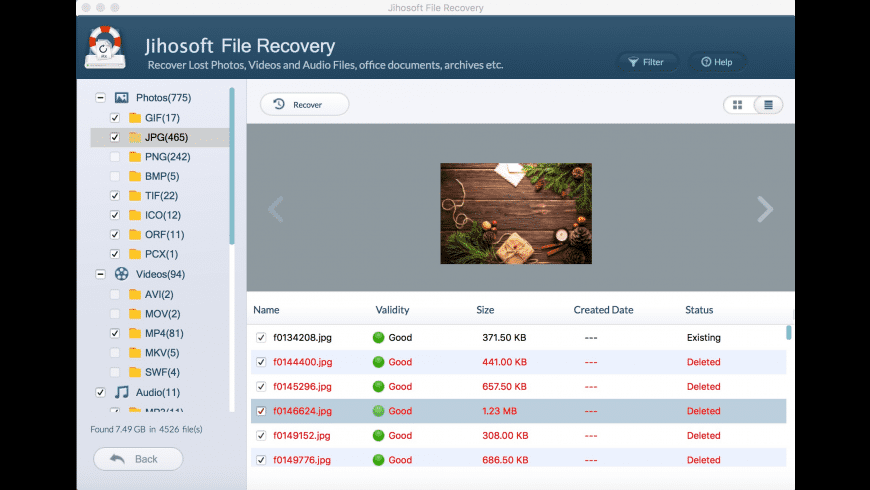Viewport: 870px width, 490px height.
Task: Click the Found 7.49 GB summary text
Action: click(x=146, y=429)
